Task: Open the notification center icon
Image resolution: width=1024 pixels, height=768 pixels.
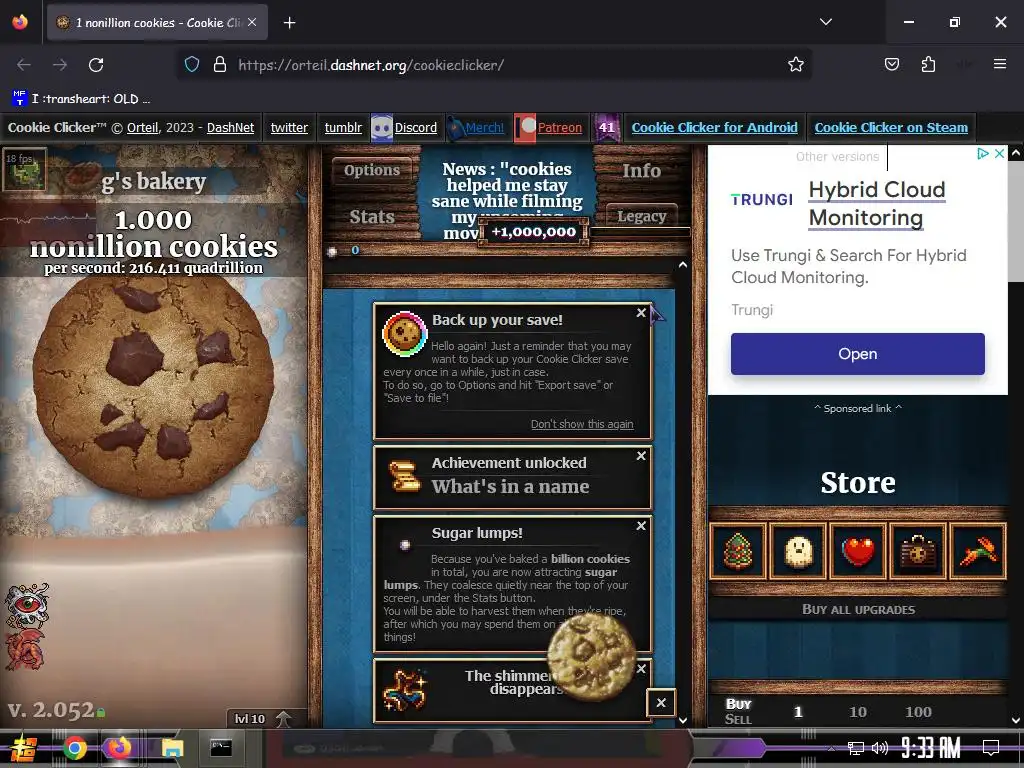Action: coord(991,748)
